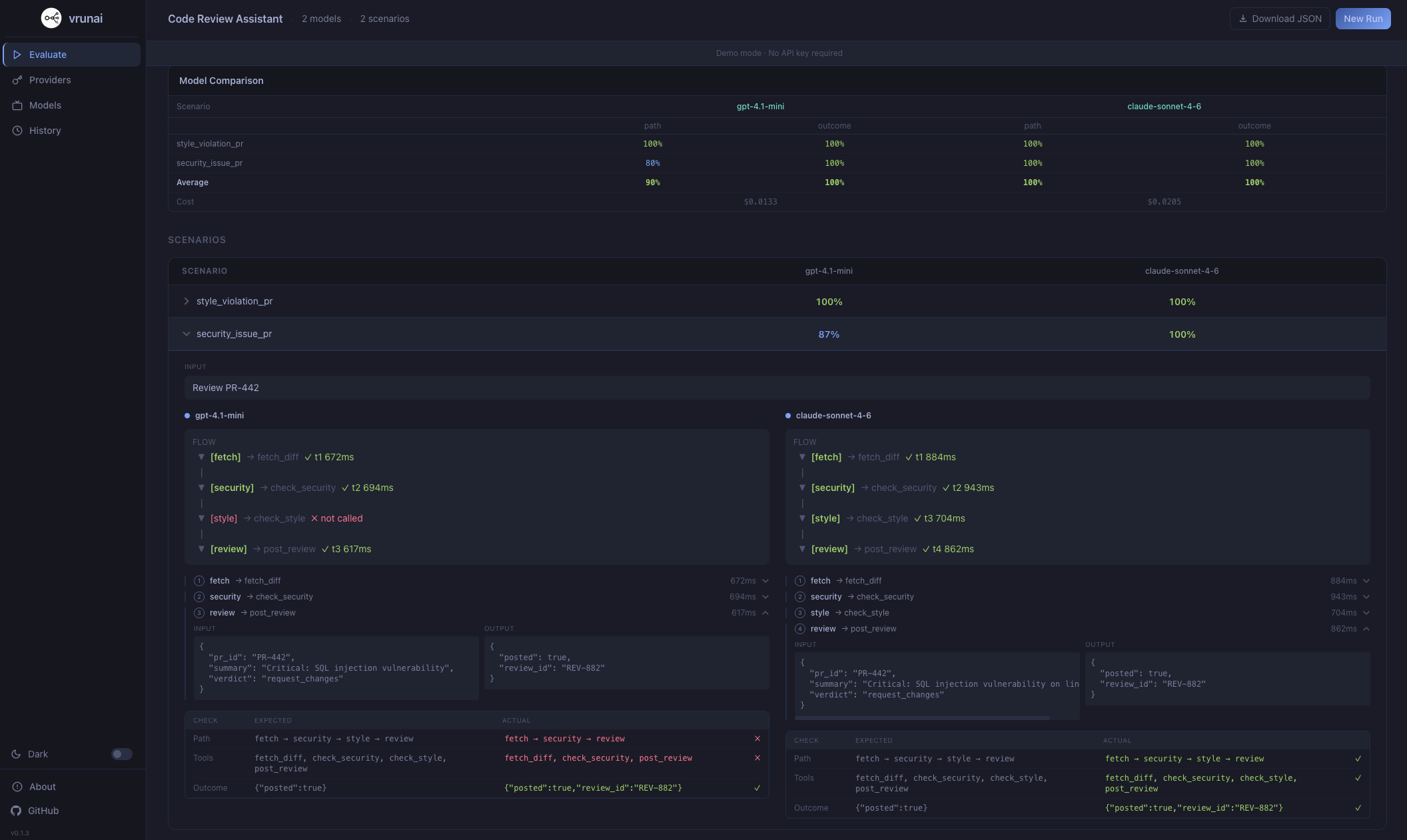Click the red X on gpt Tools check

pyautogui.click(x=757, y=758)
